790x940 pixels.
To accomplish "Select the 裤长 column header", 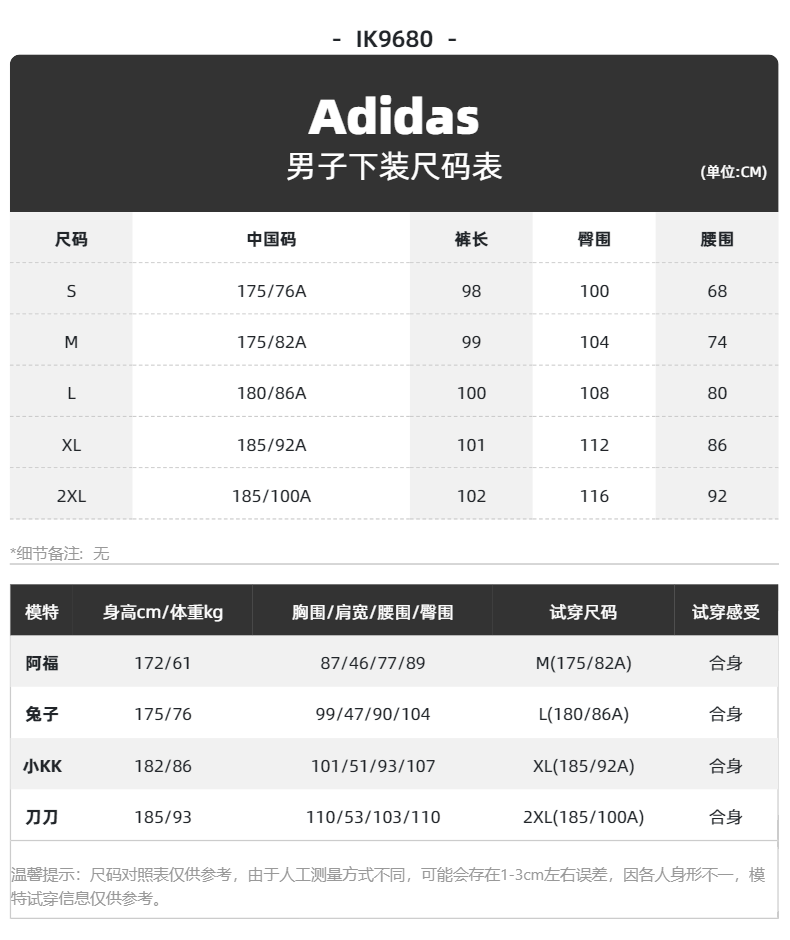I will point(471,239).
